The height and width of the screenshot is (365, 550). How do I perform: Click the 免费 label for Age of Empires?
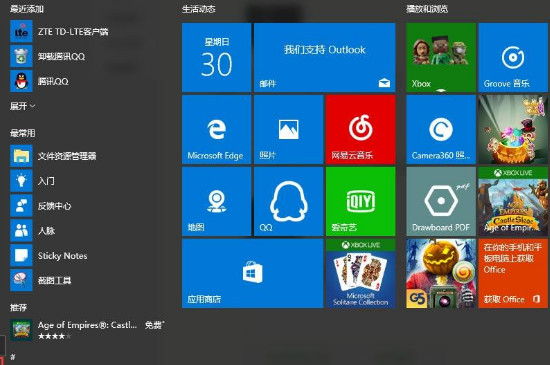(x=154, y=325)
